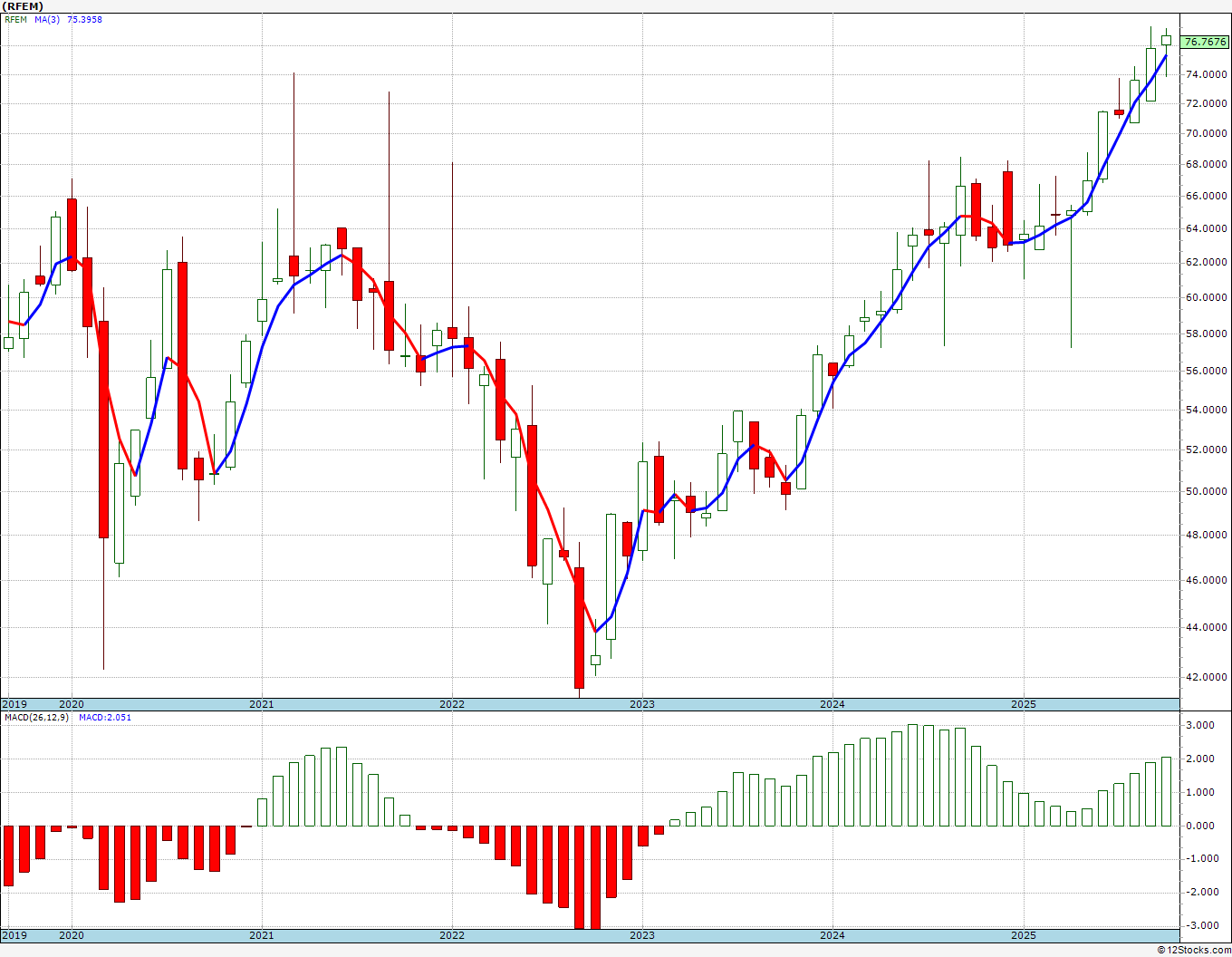
Task: Select 2024 on the MACD panel time axis
Action: coord(833,935)
